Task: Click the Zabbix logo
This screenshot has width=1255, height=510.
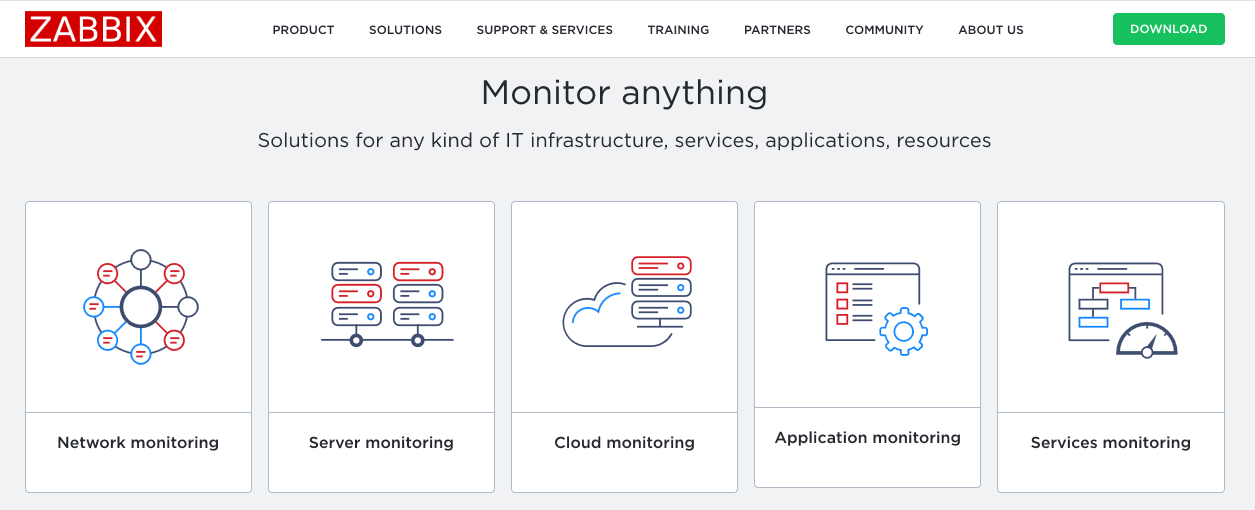Action: (93, 29)
